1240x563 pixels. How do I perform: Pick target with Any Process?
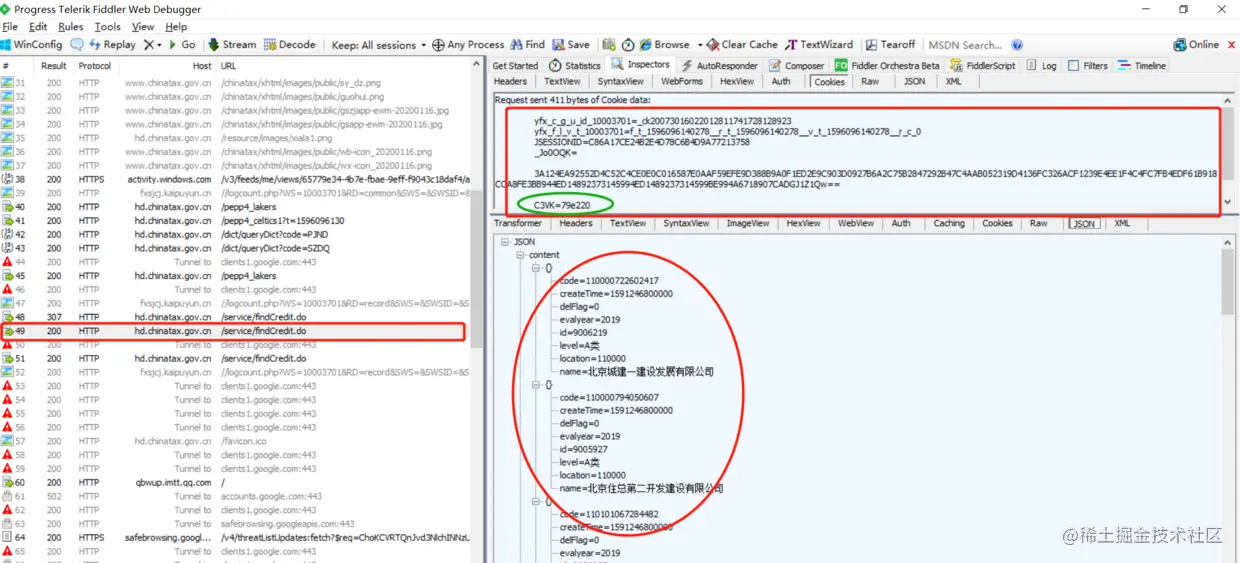point(468,45)
